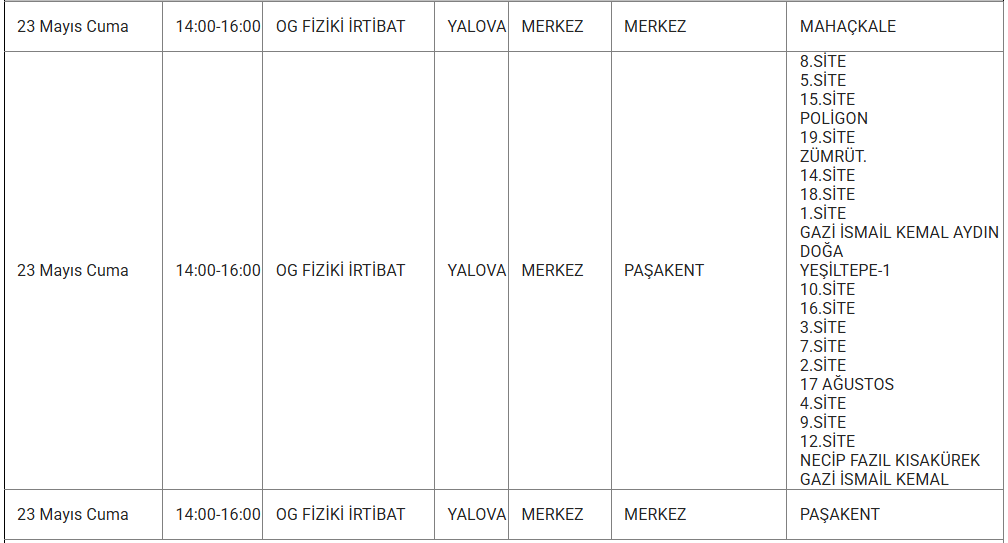
Task: Click the 15.SİTE entry
Action: click(x=827, y=99)
